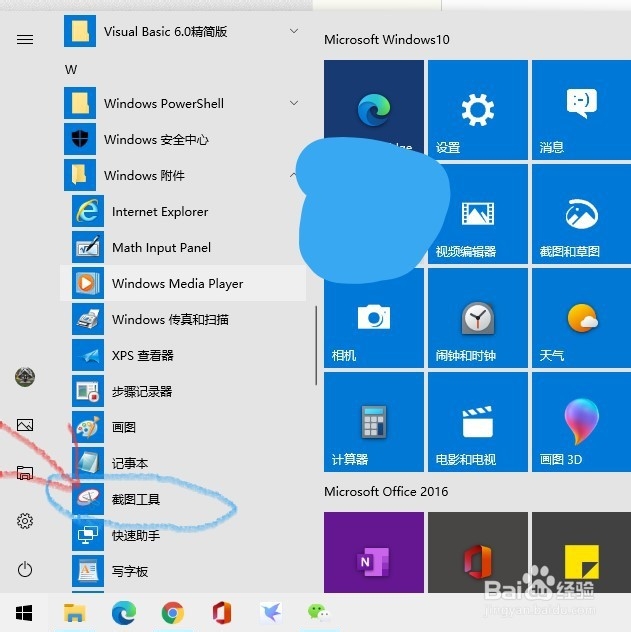Expand Windows PowerShell folder chevron
Viewport: 631px width, 632px height.
294,103
